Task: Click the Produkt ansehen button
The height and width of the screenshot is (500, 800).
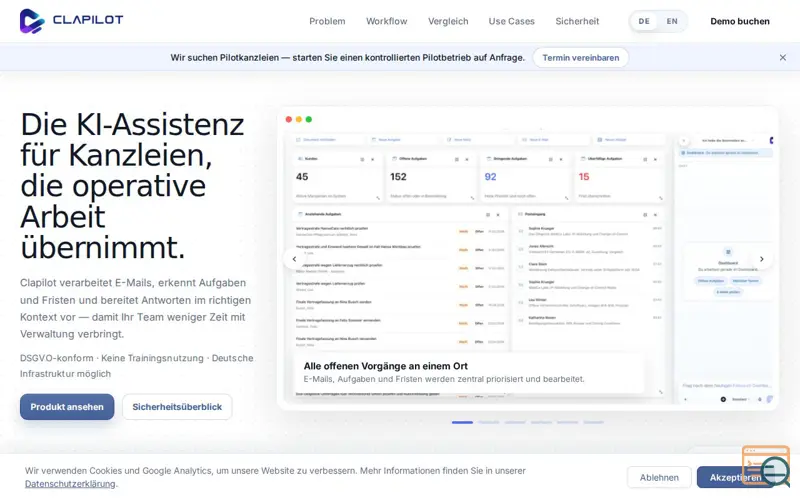Action: point(67,407)
